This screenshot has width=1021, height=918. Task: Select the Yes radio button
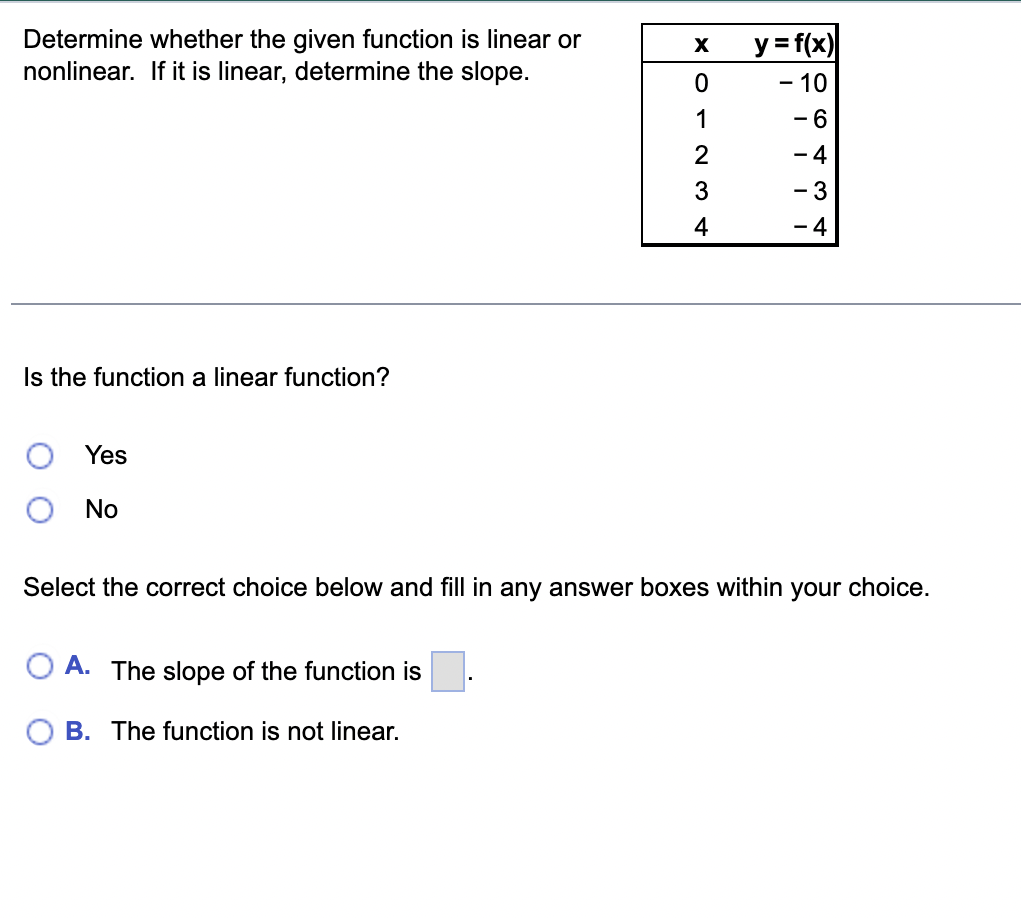pos(40,456)
